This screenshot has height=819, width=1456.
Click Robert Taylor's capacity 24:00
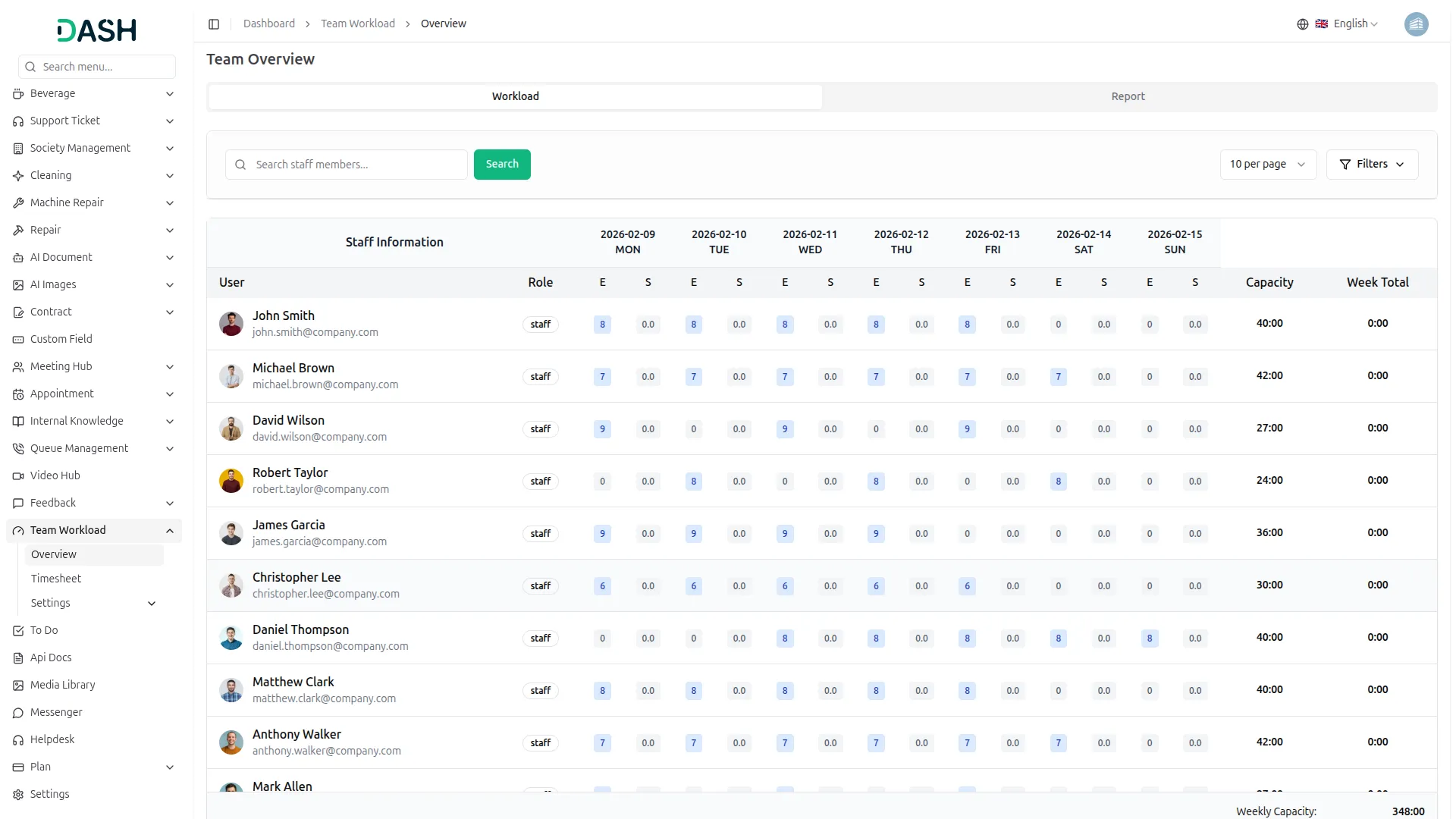(x=1269, y=481)
